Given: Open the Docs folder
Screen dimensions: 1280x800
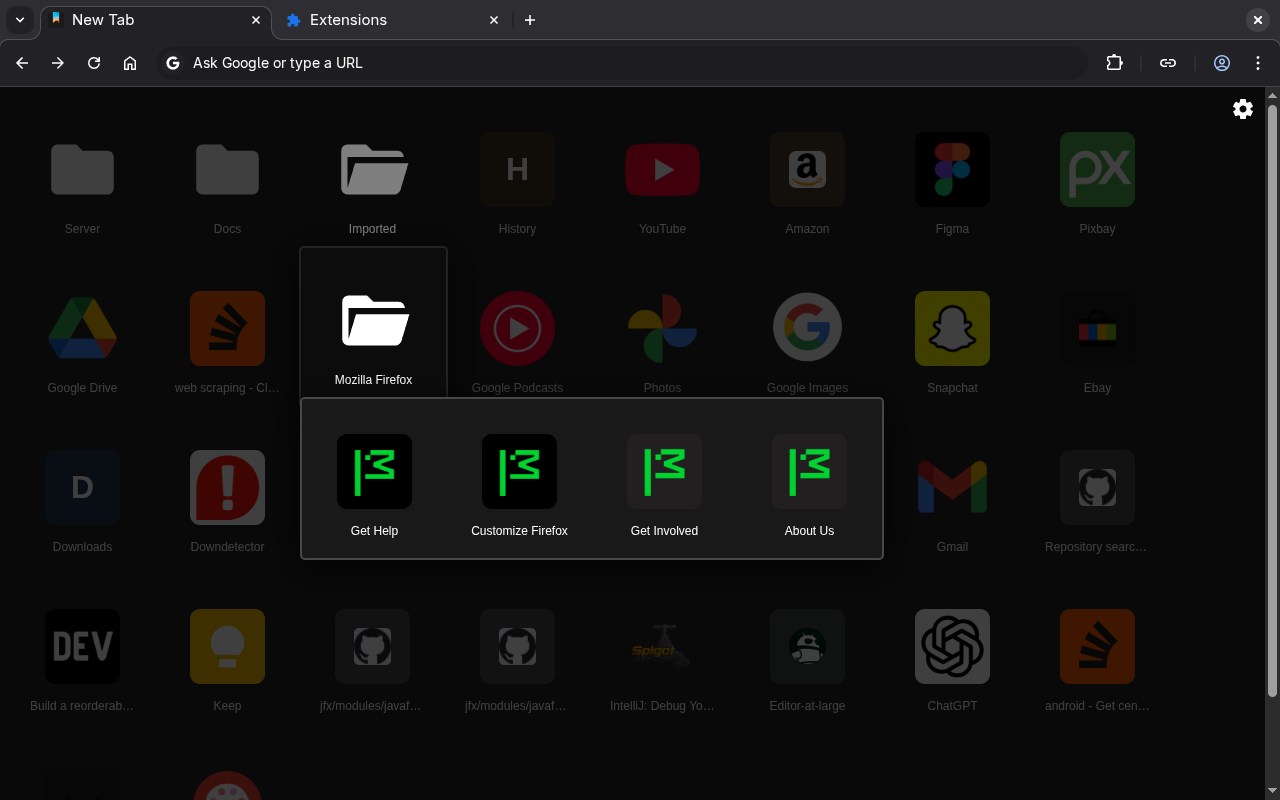Looking at the screenshot, I should [x=227, y=183].
